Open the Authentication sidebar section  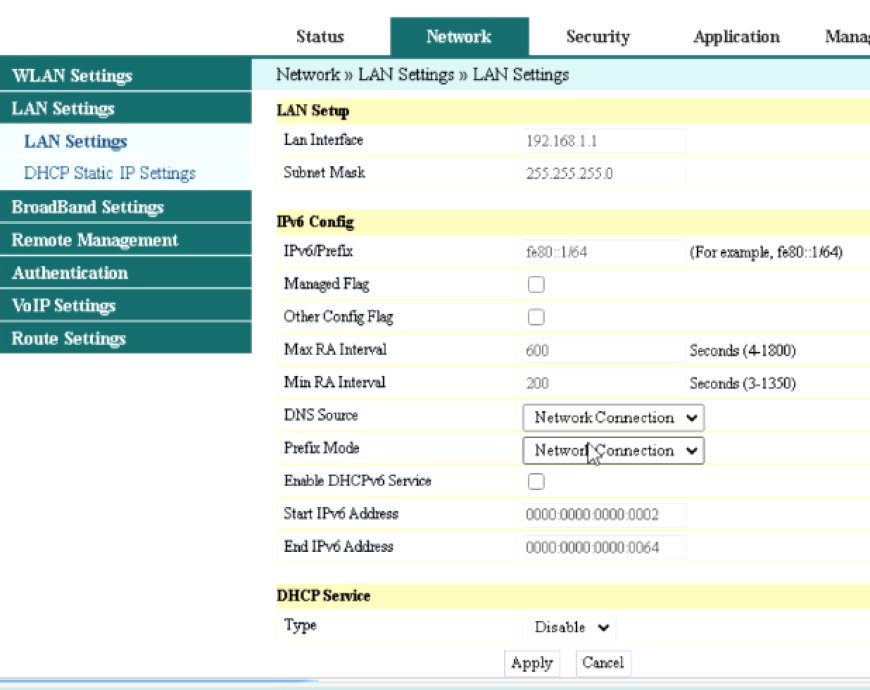click(x=125, y=272)
